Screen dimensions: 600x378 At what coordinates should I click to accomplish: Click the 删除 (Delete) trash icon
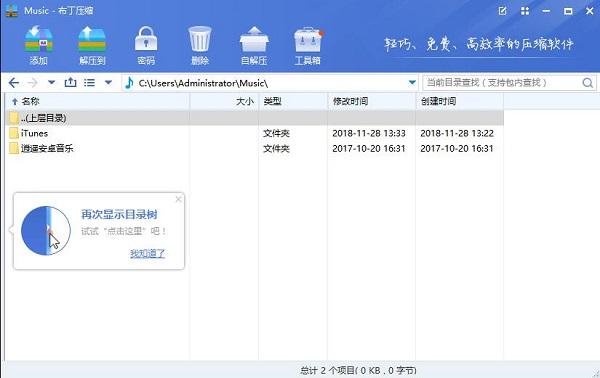(x=200, y=45)
